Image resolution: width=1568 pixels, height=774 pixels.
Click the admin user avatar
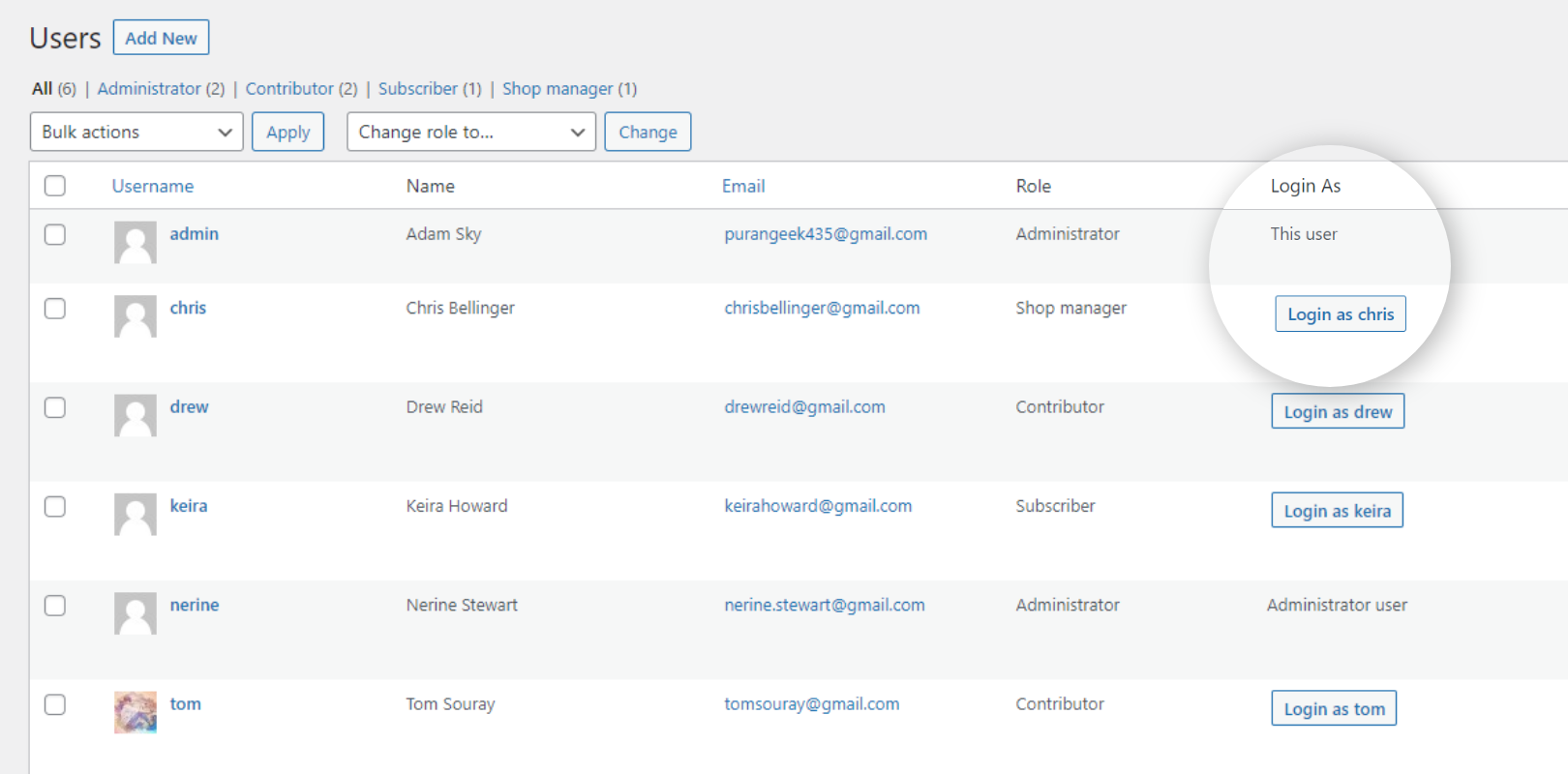tap(136, 242)
